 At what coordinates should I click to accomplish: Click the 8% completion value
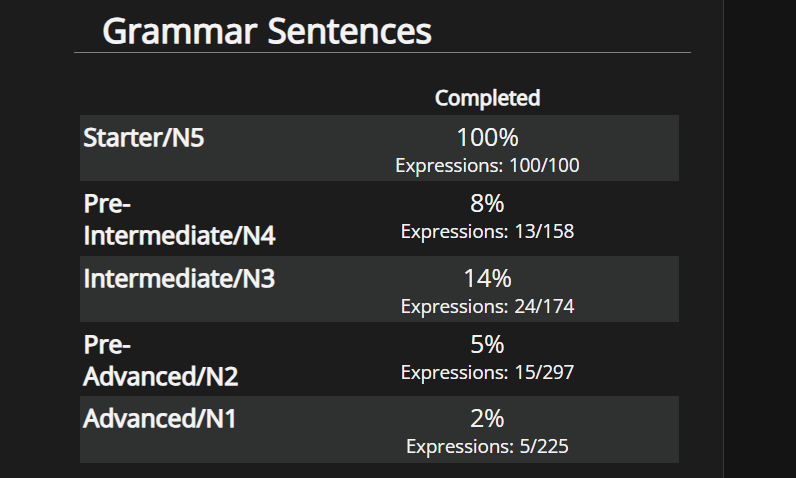click(x=487, y=204)
